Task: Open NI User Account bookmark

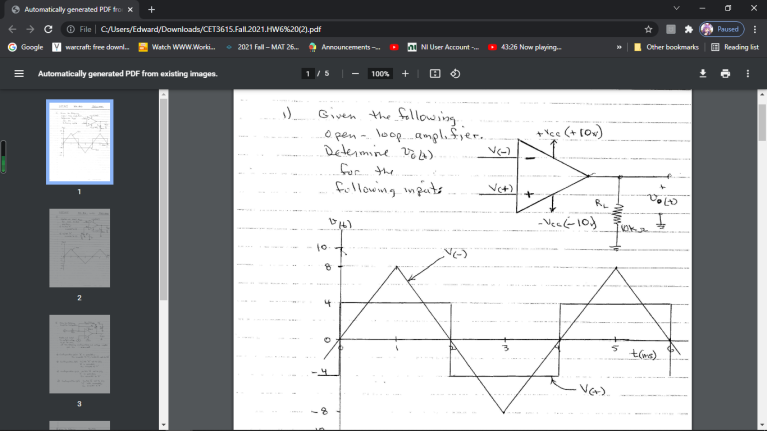Action: [444, 47]
